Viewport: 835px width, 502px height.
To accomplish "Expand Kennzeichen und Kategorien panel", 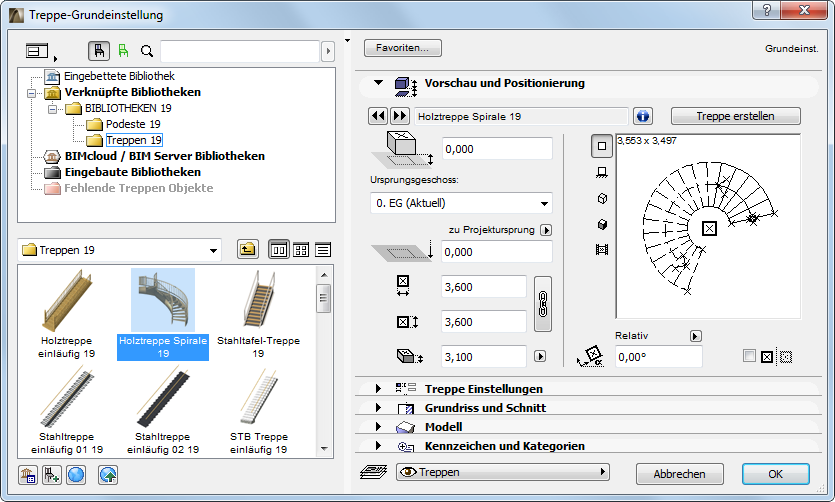I will (x=379, y=446).
